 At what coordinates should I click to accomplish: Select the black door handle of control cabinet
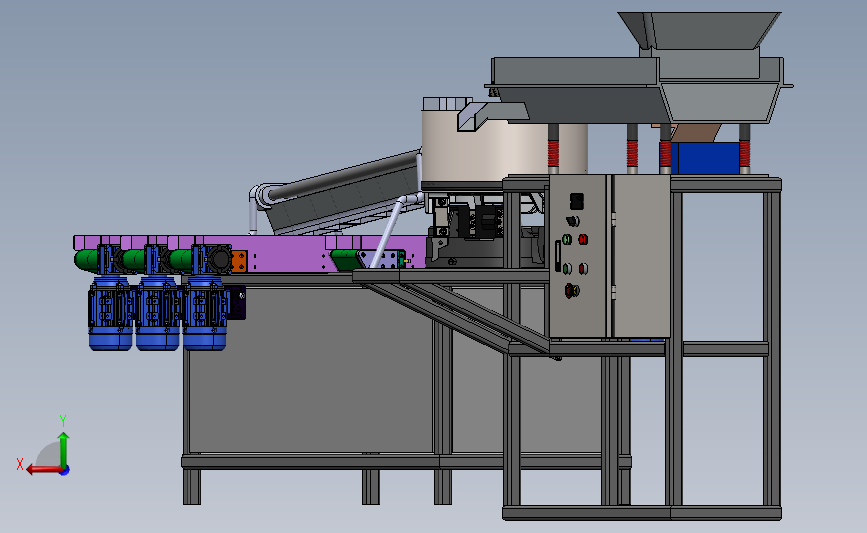(x=558, y=256)
